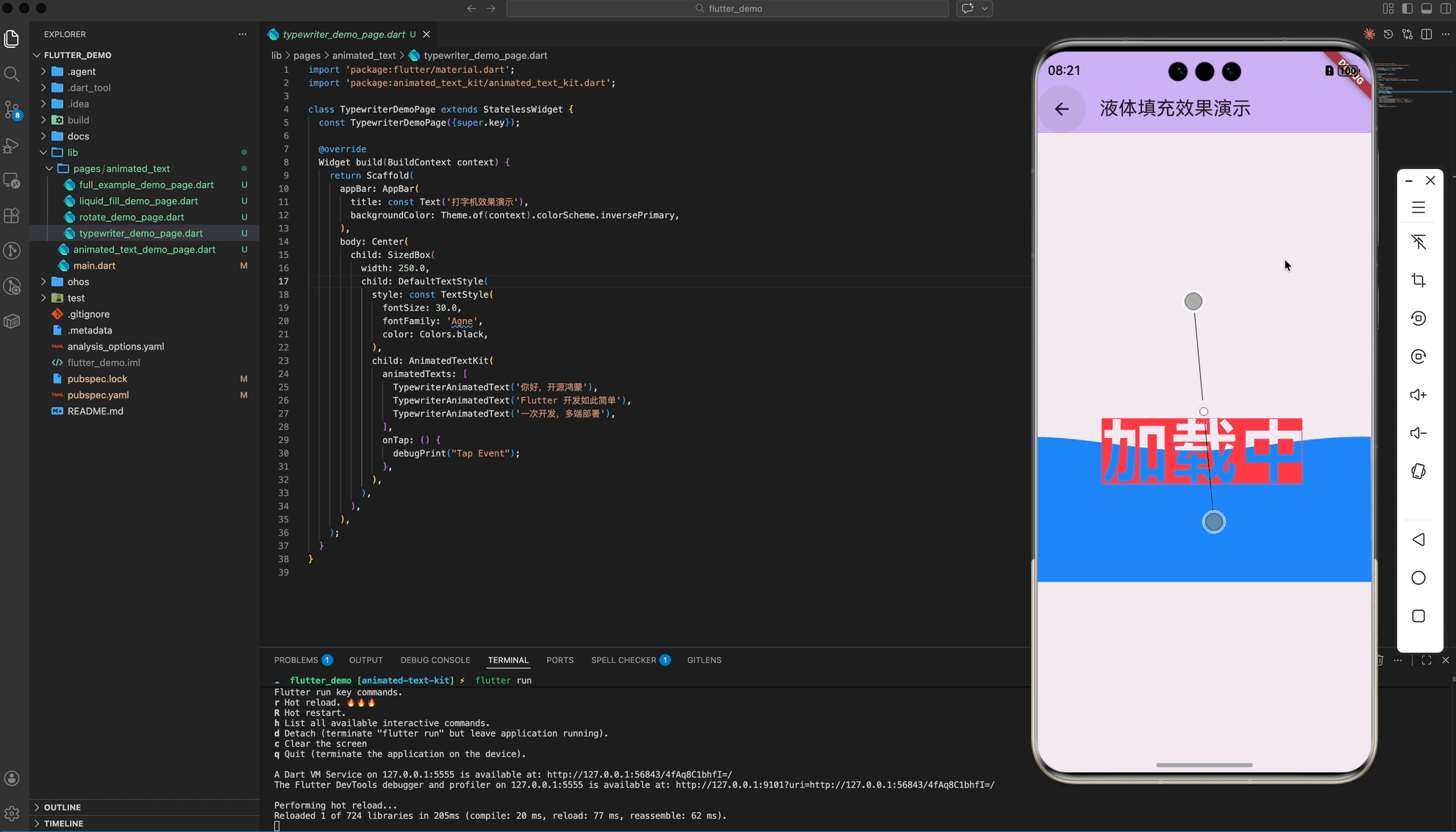Switch to the DEBUG CONSOLE tab
This screenshot has height=832, width=1456.
click(435, 660)
